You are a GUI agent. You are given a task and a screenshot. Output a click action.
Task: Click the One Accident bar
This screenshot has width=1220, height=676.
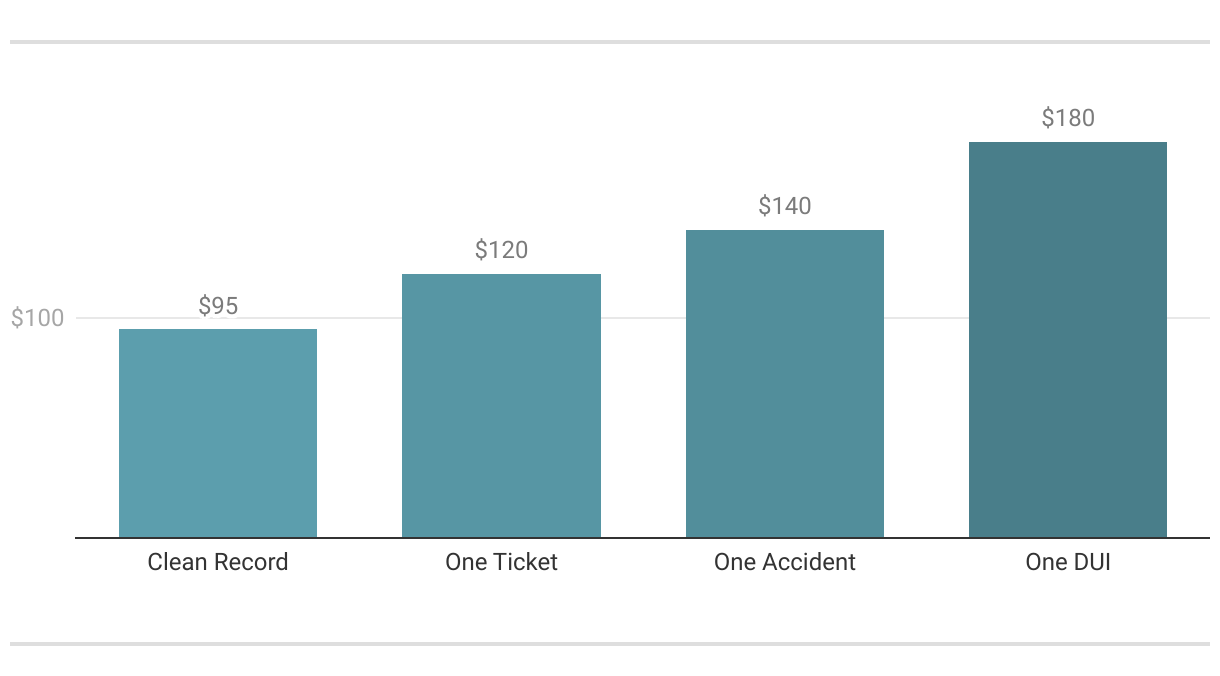(785, 383)
